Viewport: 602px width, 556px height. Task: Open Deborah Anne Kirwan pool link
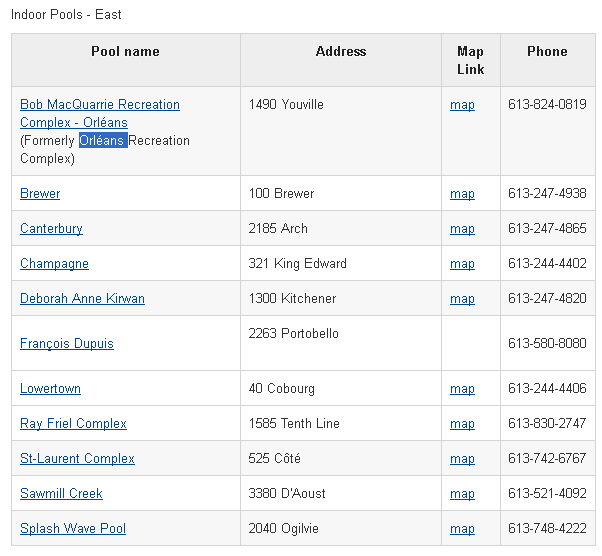(x=82, y=299)
